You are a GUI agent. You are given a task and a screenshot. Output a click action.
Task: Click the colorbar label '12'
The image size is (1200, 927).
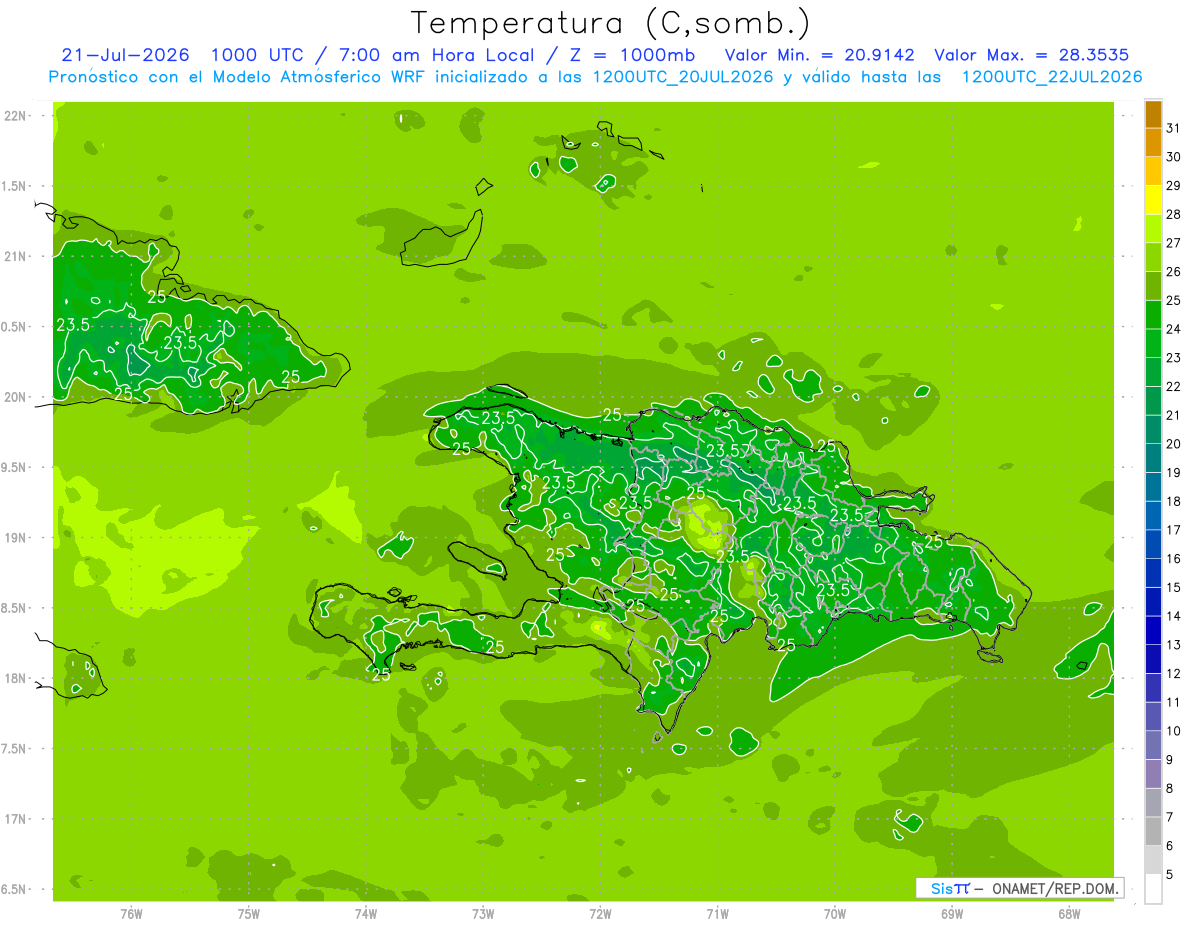[x=1173, y=673]
